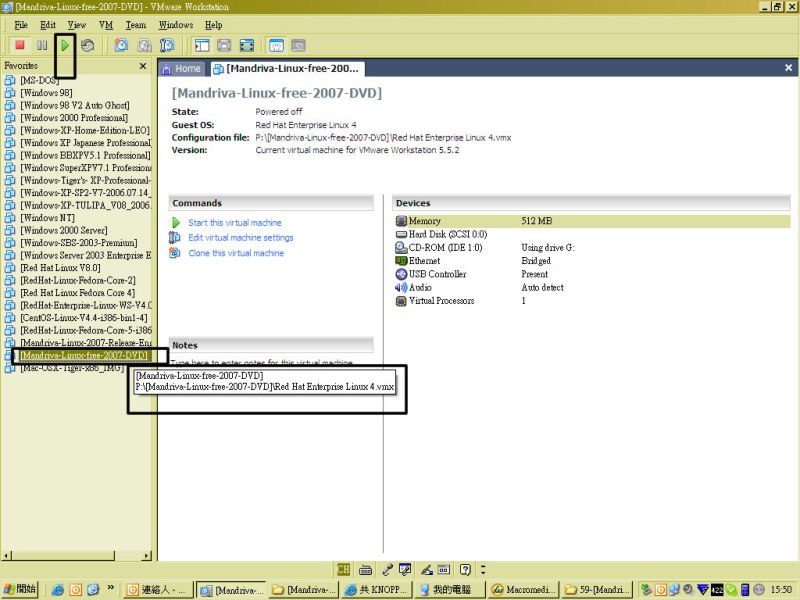Select [RedHat-Linux-Fedora-Core-2] favorite
The image size is (800, 600).
(x=78, y=280)
